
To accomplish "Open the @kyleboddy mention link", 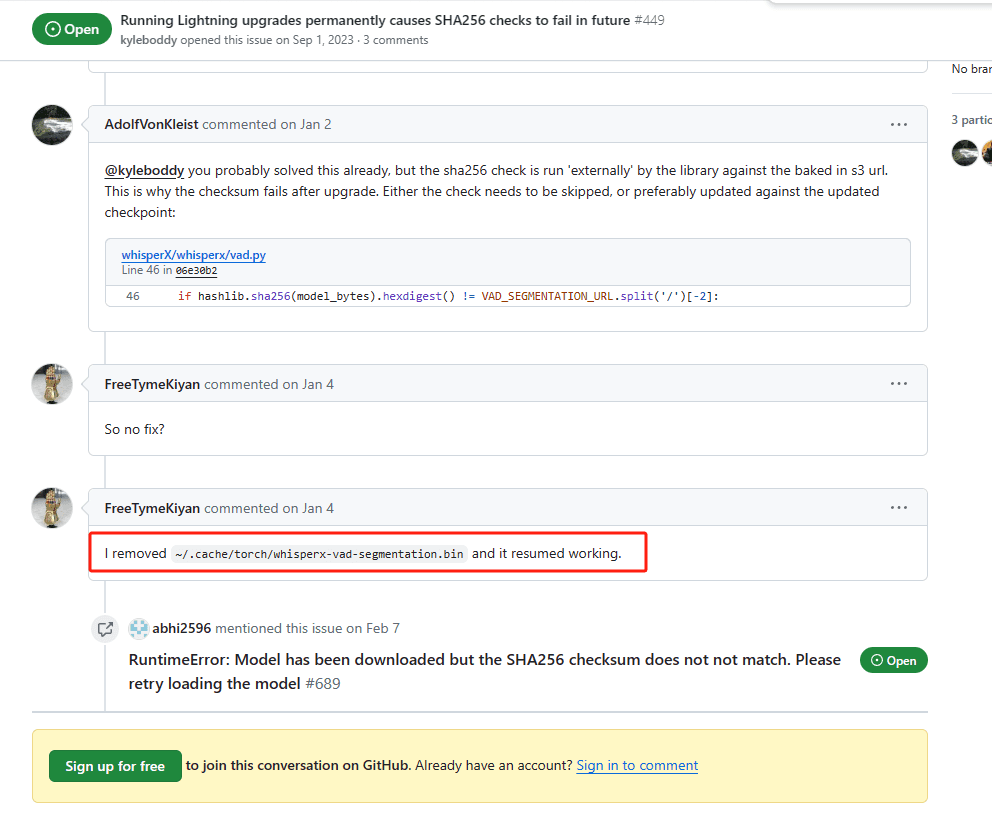I will tap(144, 171).
